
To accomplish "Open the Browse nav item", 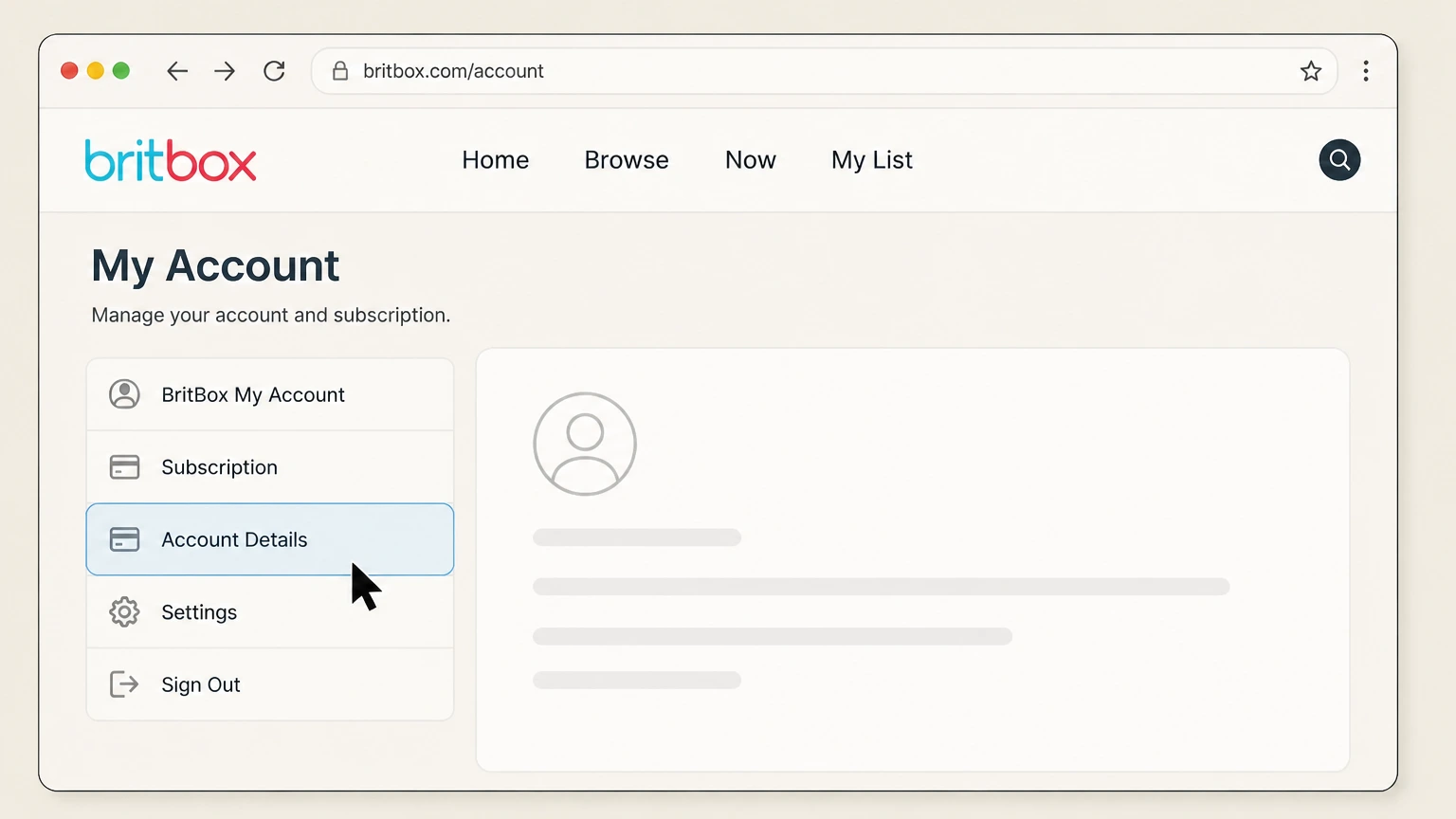I will click(627, 160).
